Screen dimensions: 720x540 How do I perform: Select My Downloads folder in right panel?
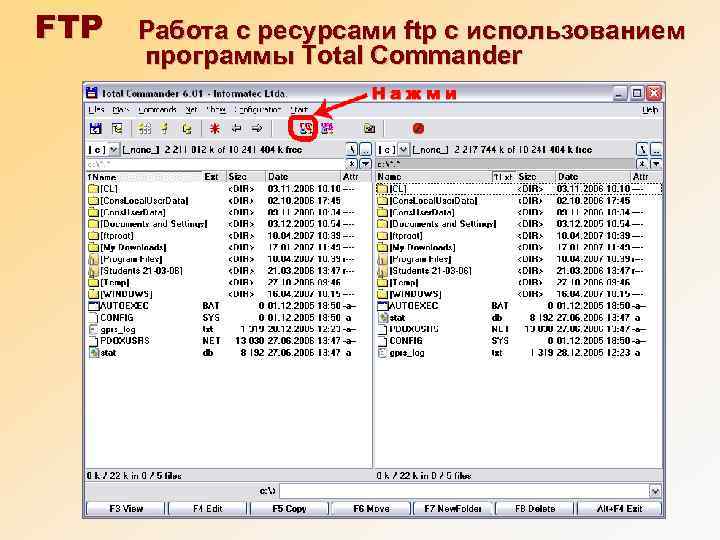416,247
